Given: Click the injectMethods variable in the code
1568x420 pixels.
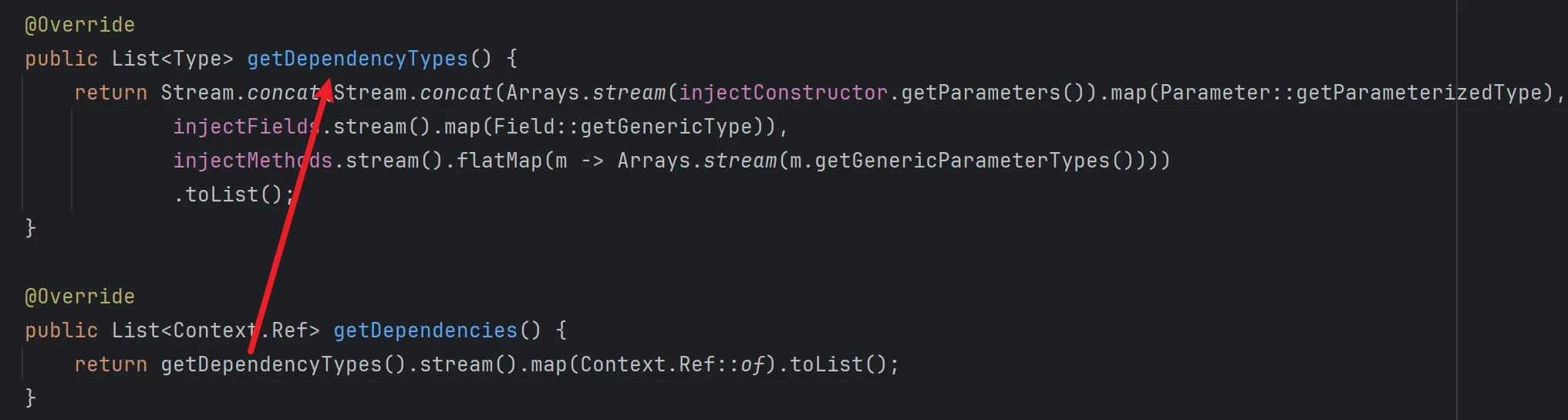Looking at the screenshot, I should coord(252,161).
